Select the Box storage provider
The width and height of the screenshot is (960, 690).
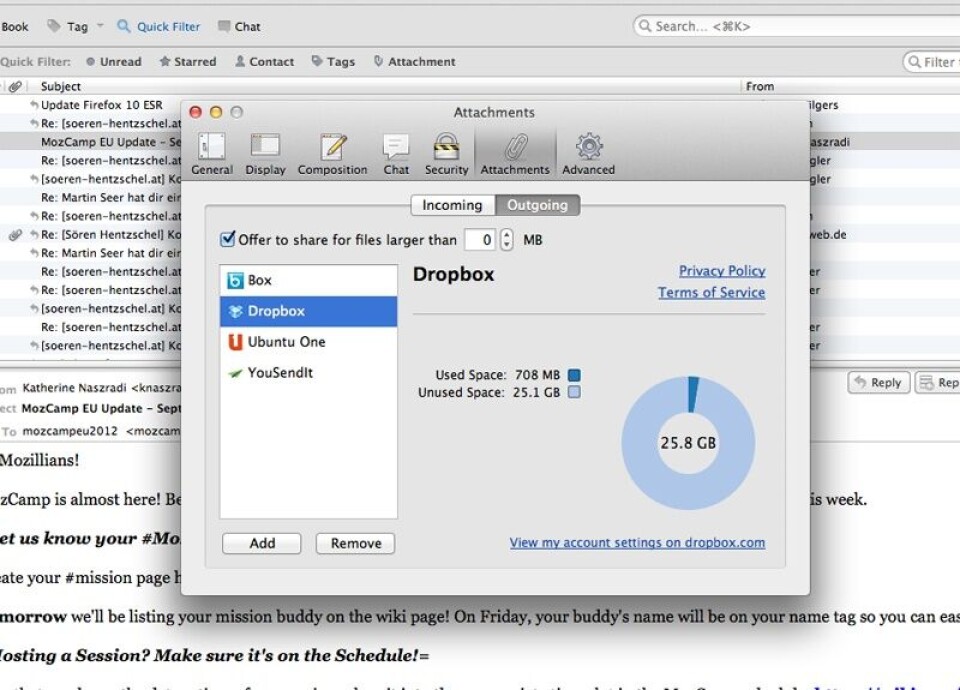point(309,280)
